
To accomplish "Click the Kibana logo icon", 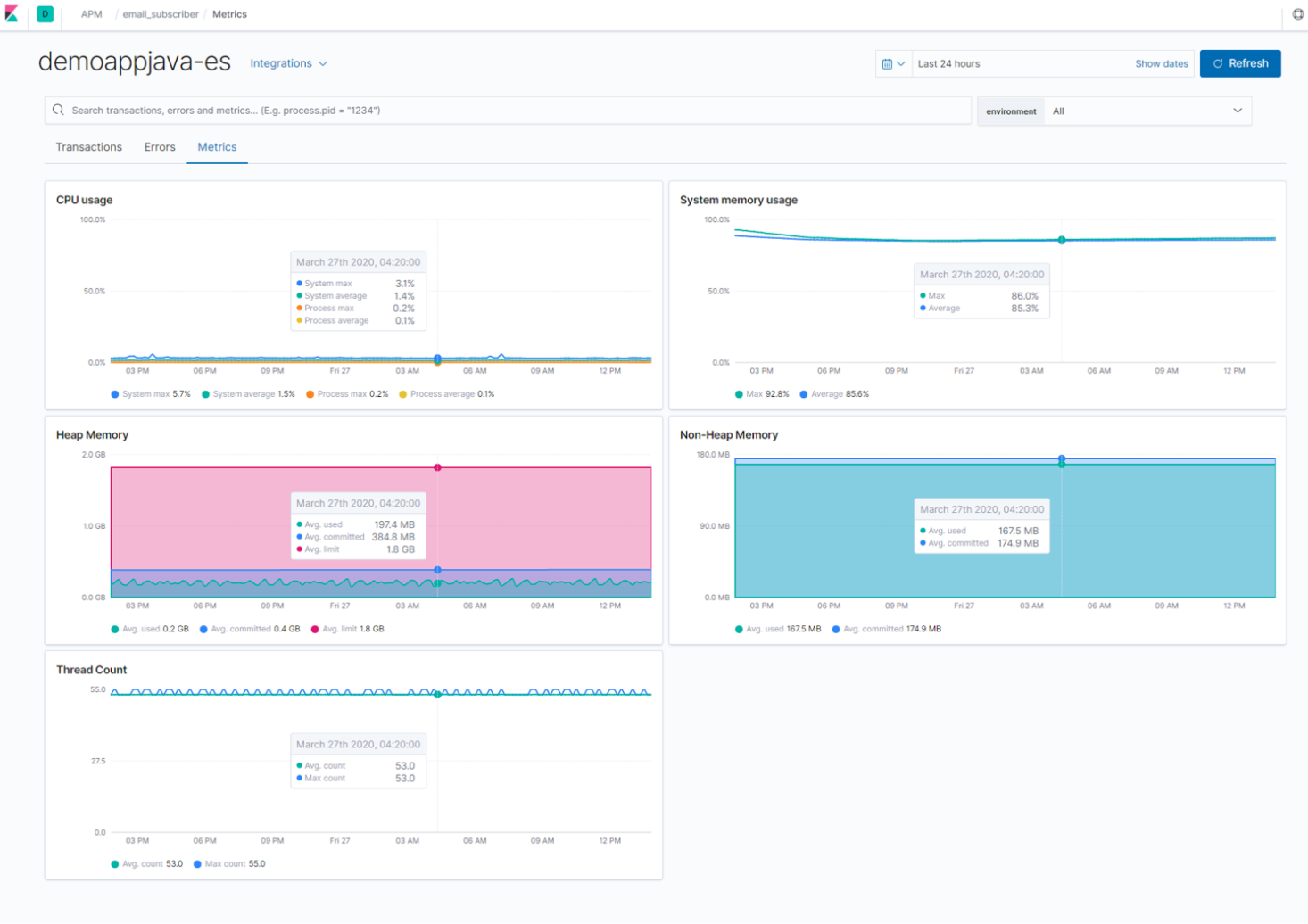I will [12, 14].
